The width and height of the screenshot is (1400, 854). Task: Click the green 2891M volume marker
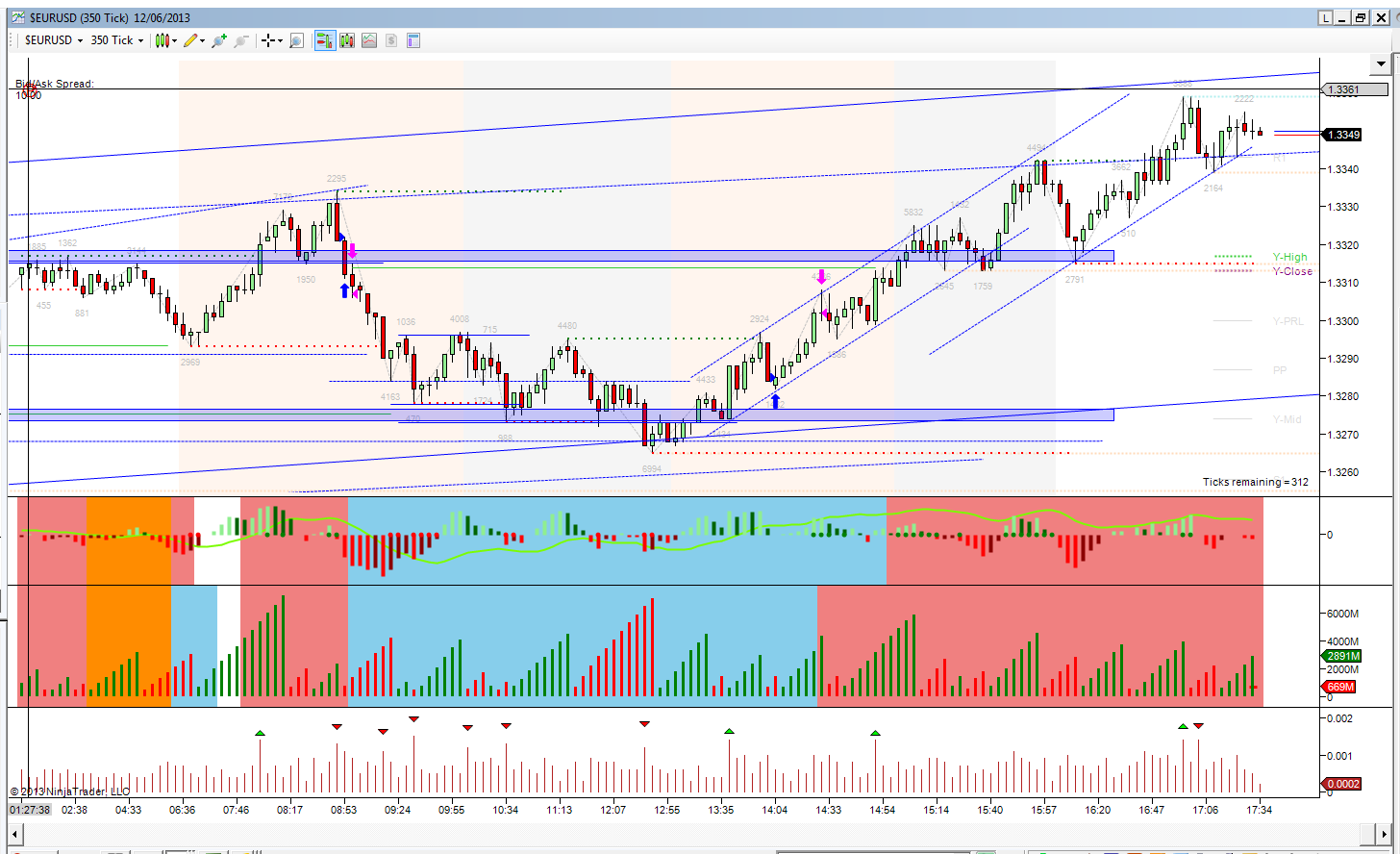click(x=1339, y=656)
